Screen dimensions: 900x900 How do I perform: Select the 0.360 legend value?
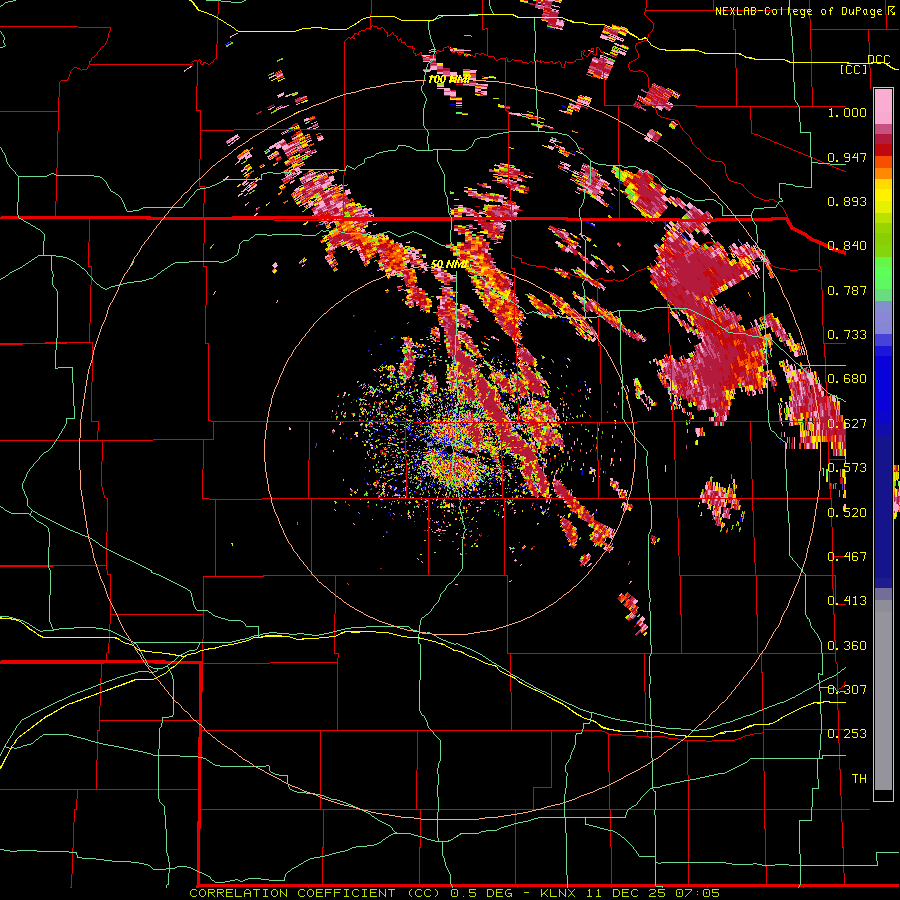(x=847, y=645)
